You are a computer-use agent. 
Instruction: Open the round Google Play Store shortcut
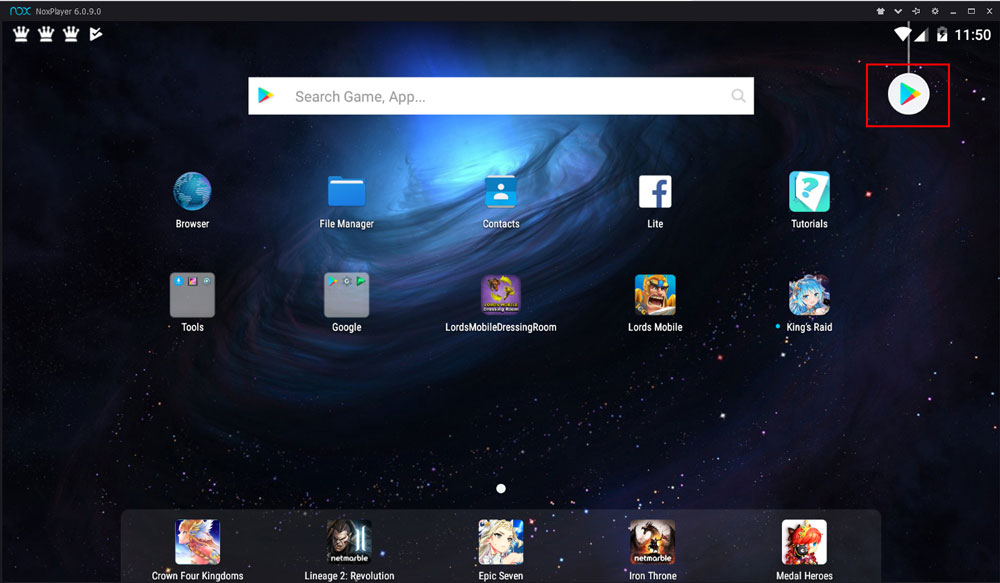[908, 94]
